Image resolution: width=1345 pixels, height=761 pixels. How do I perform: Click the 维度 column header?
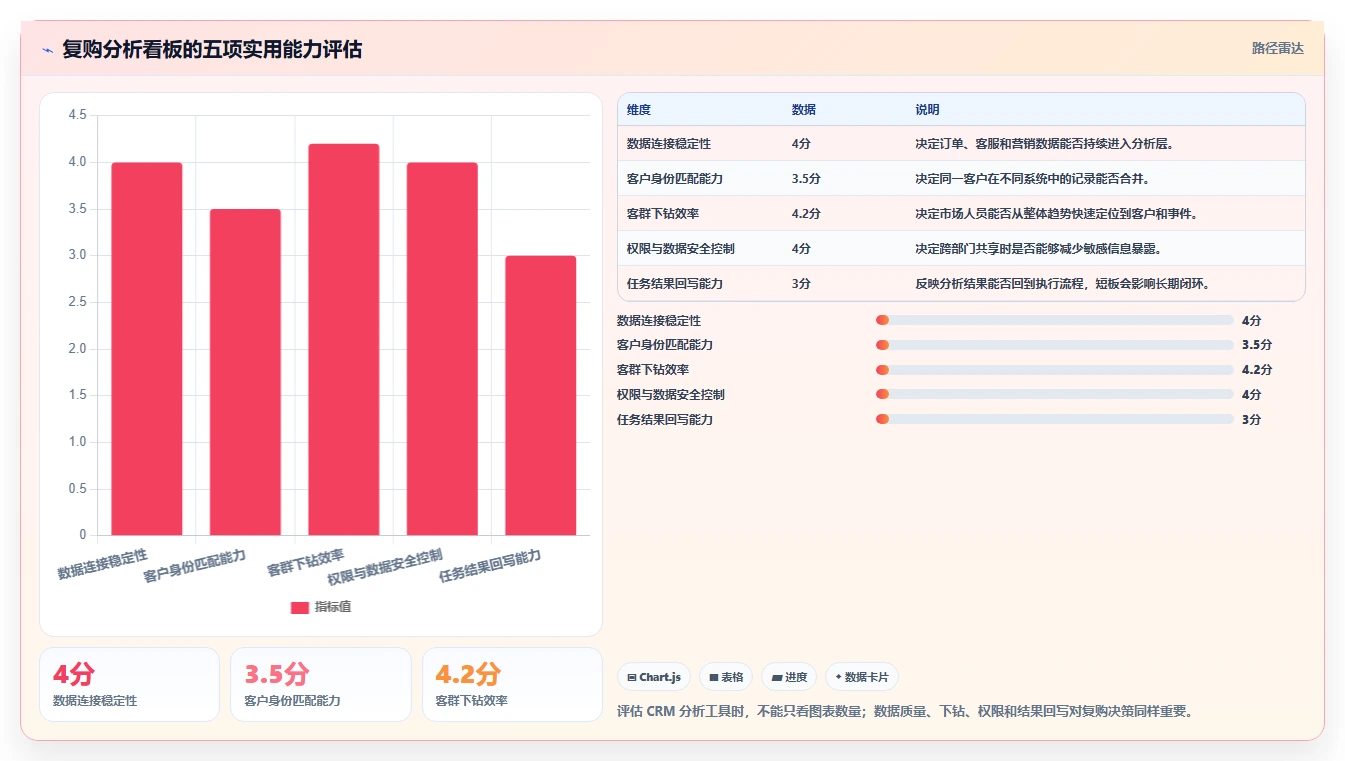[639, 110]
